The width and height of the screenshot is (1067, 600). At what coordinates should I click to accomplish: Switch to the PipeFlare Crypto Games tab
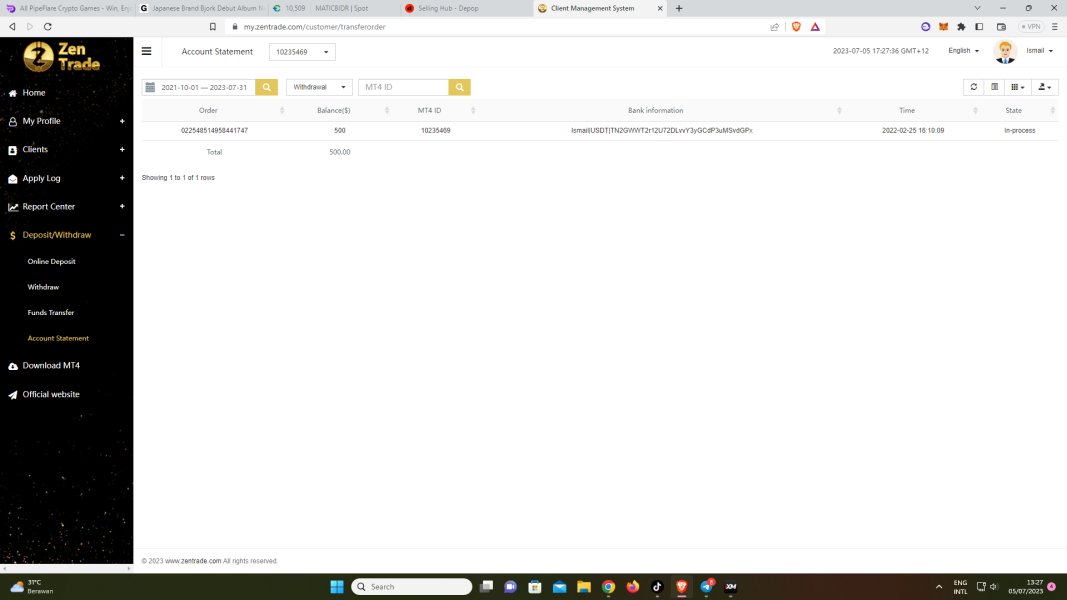[x=68, y=8]
